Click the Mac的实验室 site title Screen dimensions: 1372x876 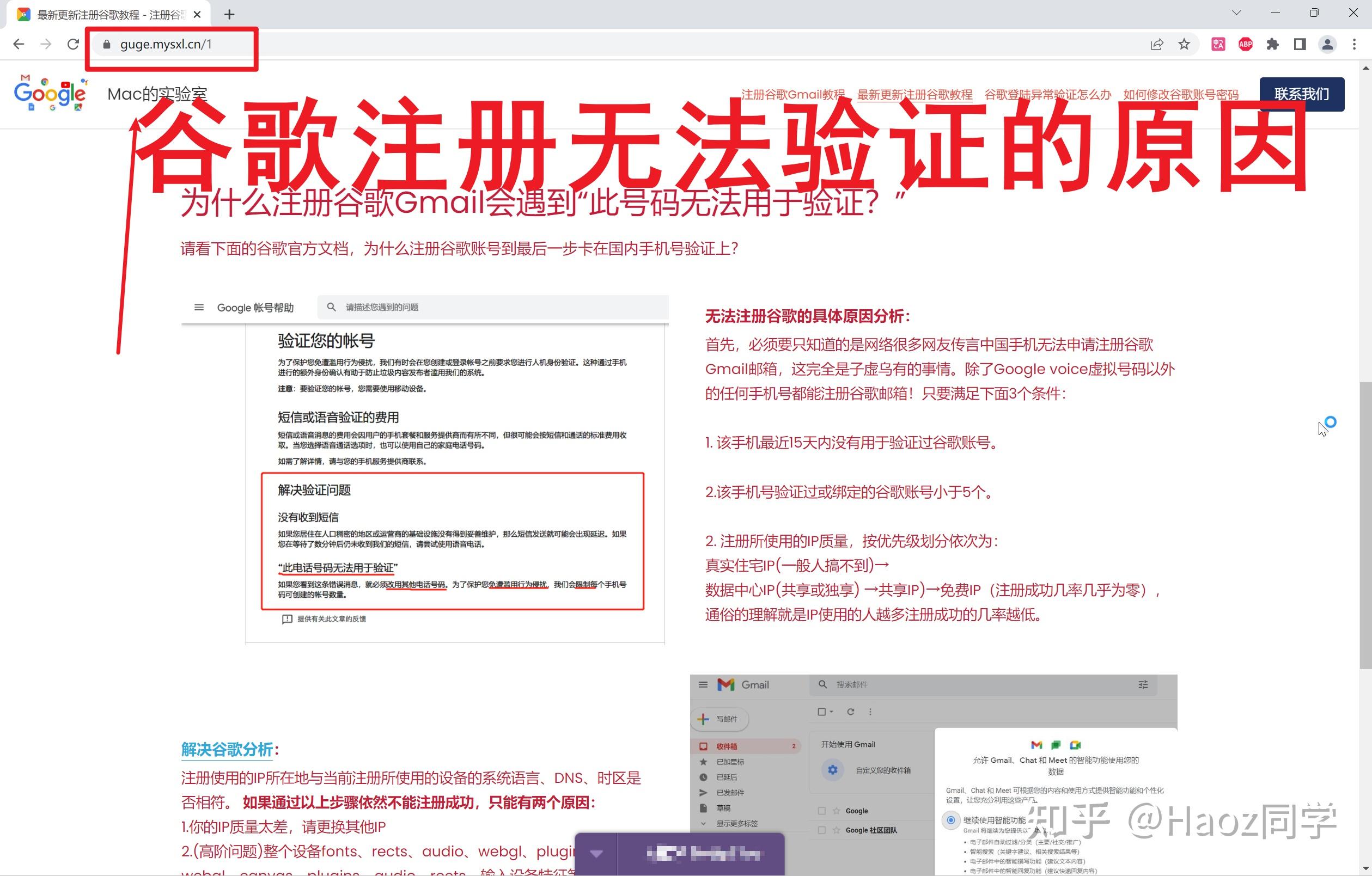pos(157,94)
